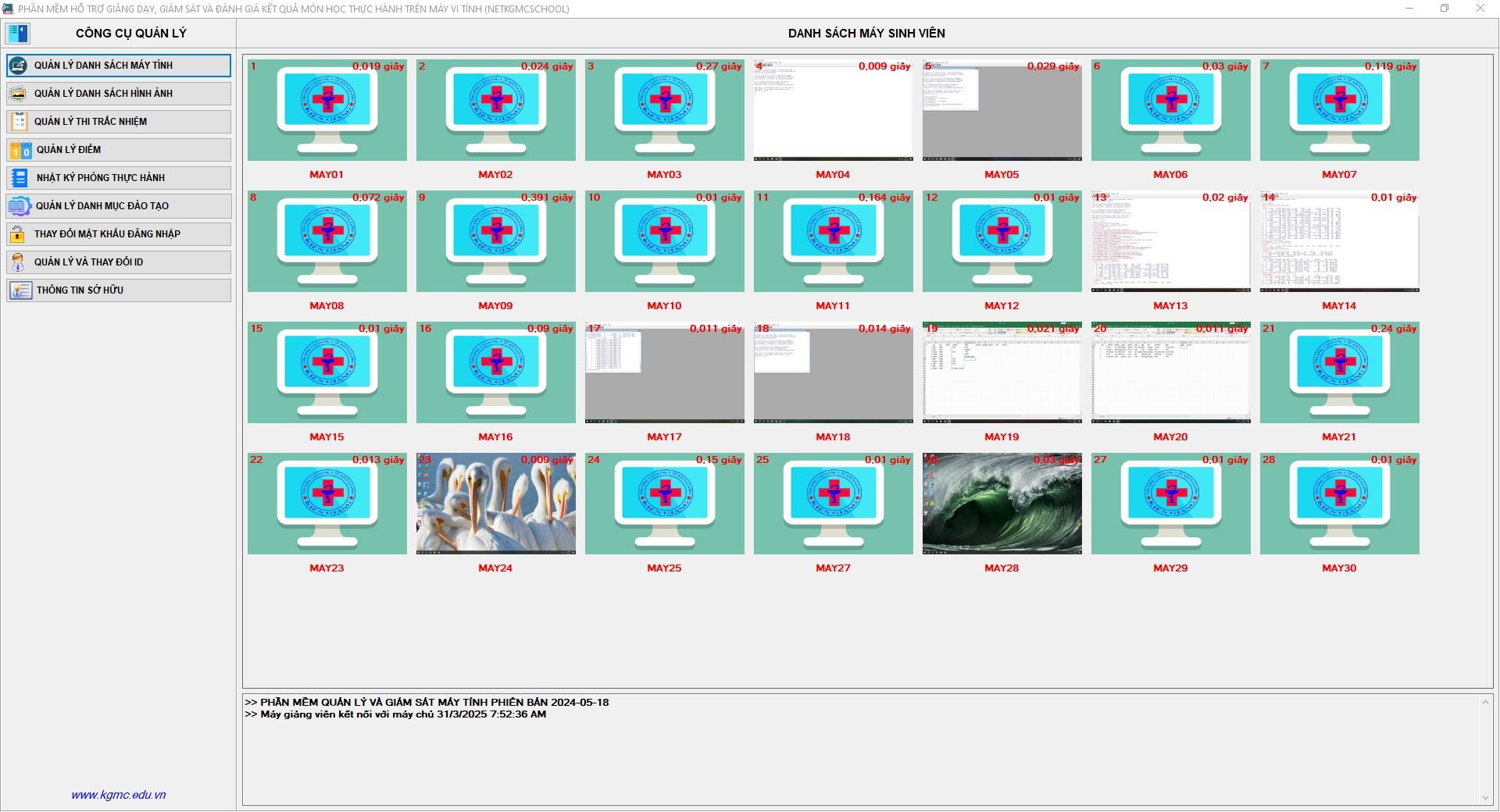Click the computer list management icon
Viewport: 1500px width, 812px height.
[x=18, y=66]
